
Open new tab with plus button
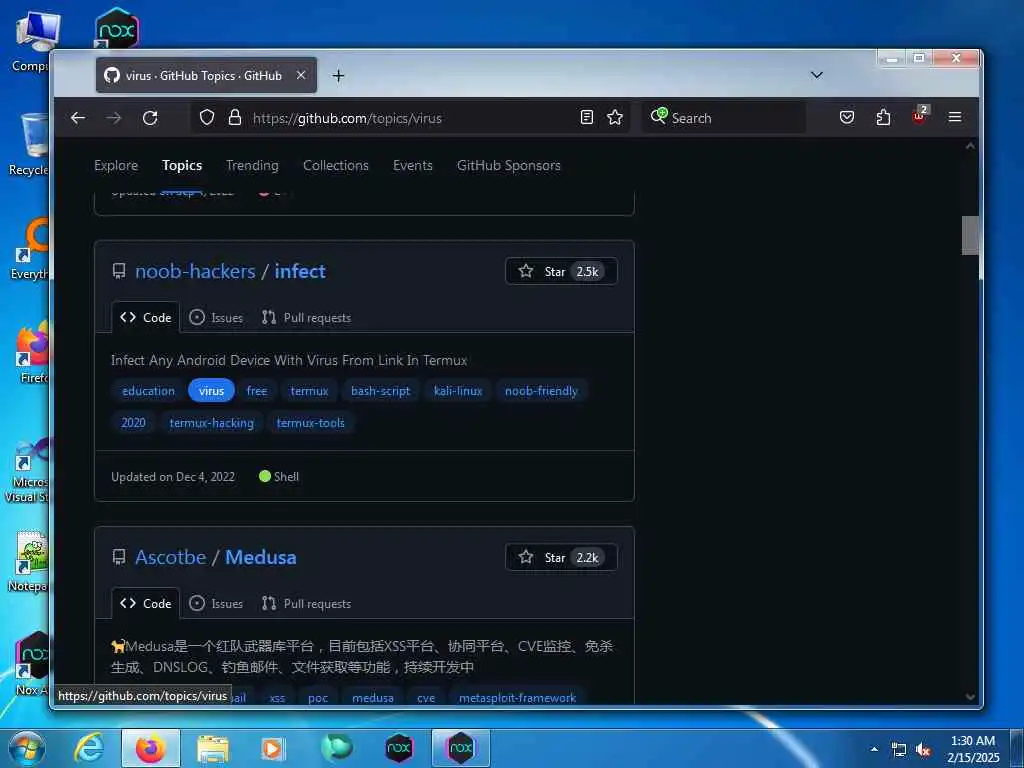coord(338,76)
